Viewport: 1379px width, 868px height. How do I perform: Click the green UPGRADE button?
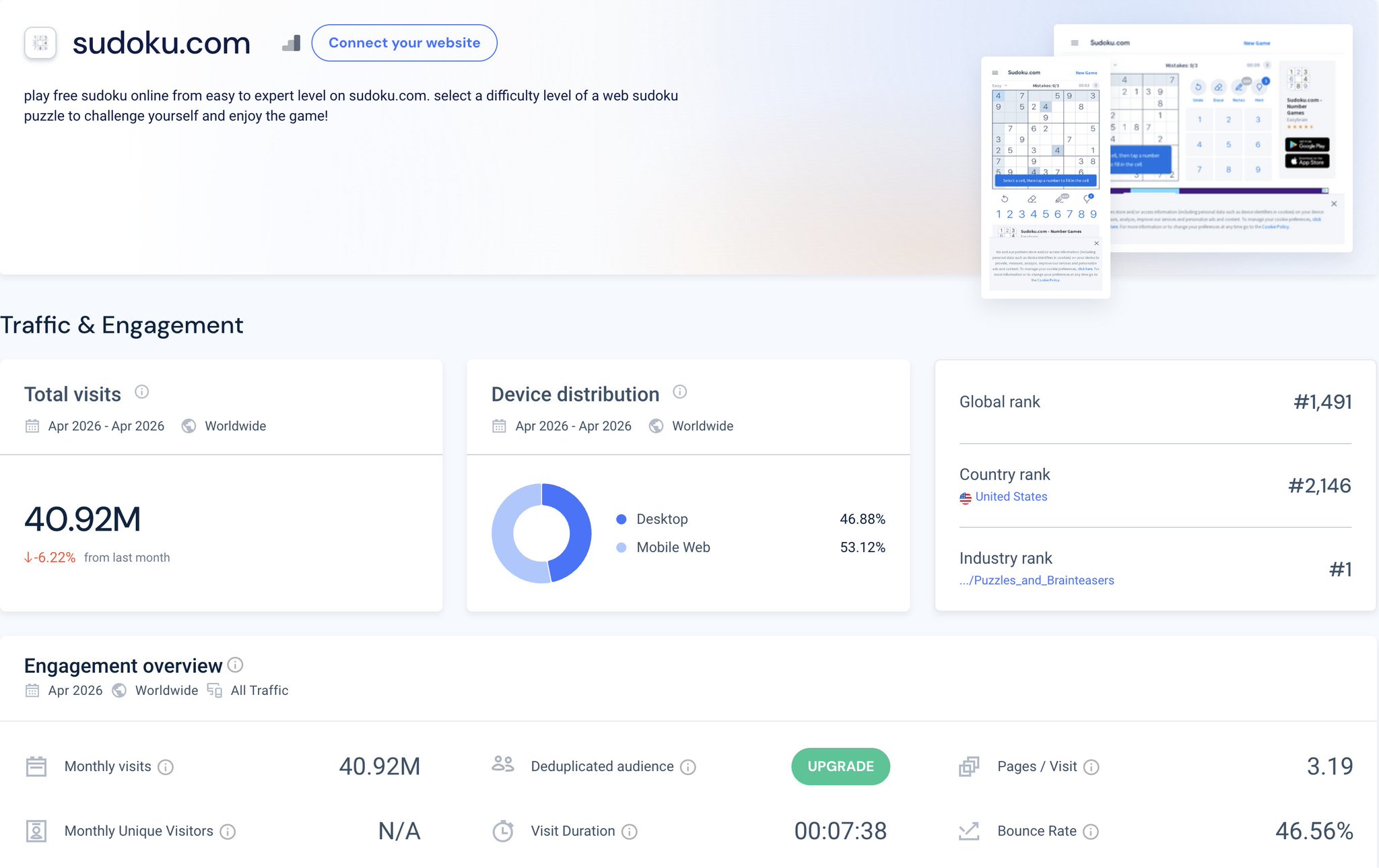[840, 766]
